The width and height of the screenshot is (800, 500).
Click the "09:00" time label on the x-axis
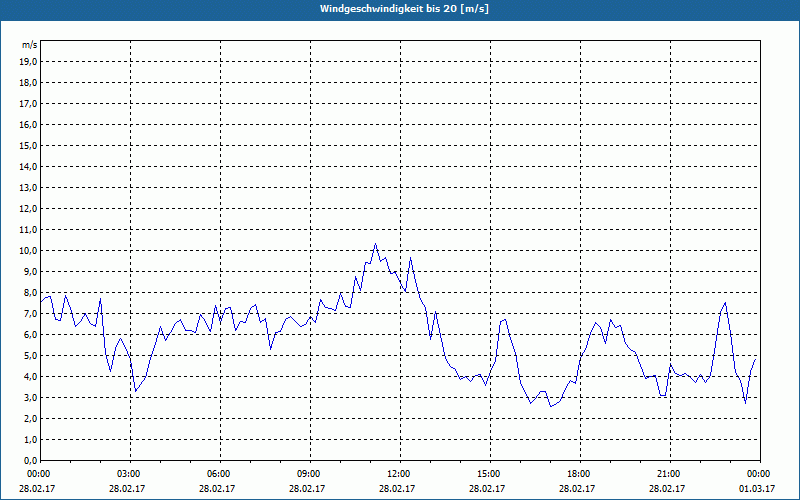click(310, 474)
